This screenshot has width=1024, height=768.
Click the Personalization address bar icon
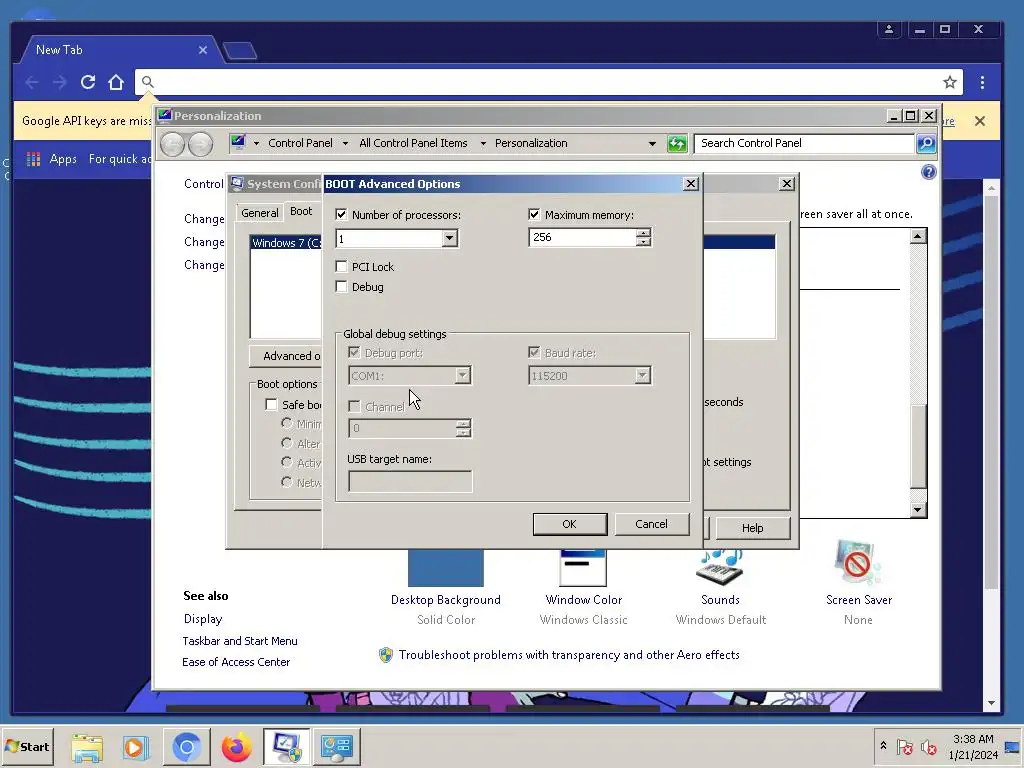point(238,142)
